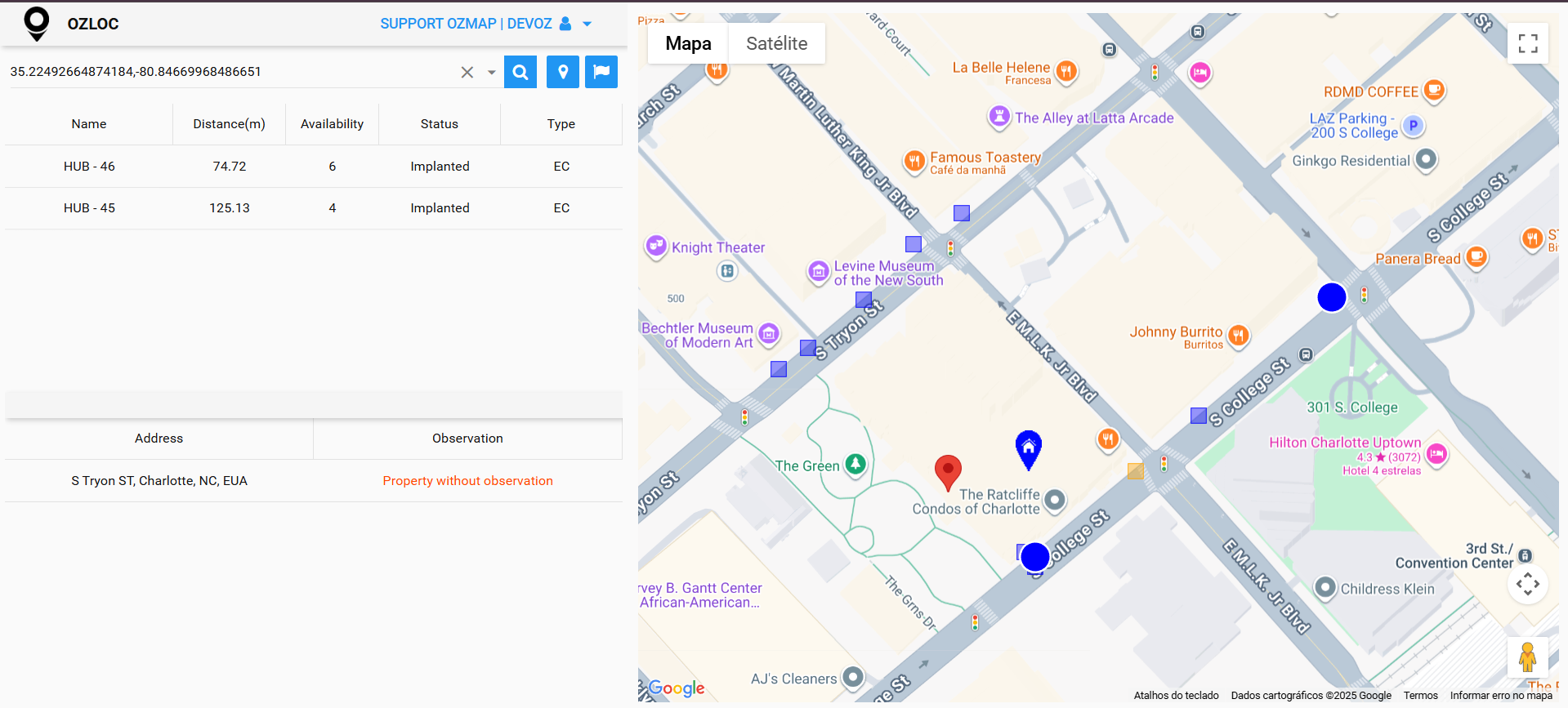Click blue circle hub near Panera Bread
Viewport: 1568px width, 708px height.
[x=1332, y=297]
